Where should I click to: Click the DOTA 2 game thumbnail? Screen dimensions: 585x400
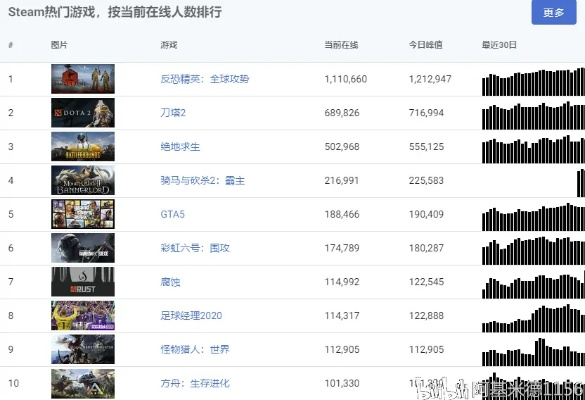[83, 113]
